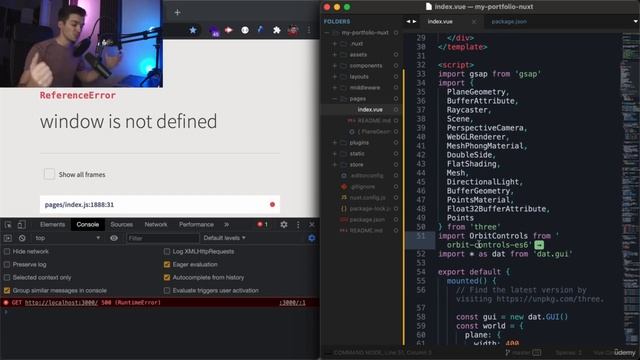Show more DevTools tabs with double chevron

pyautogui.click(x=227, y=224)
